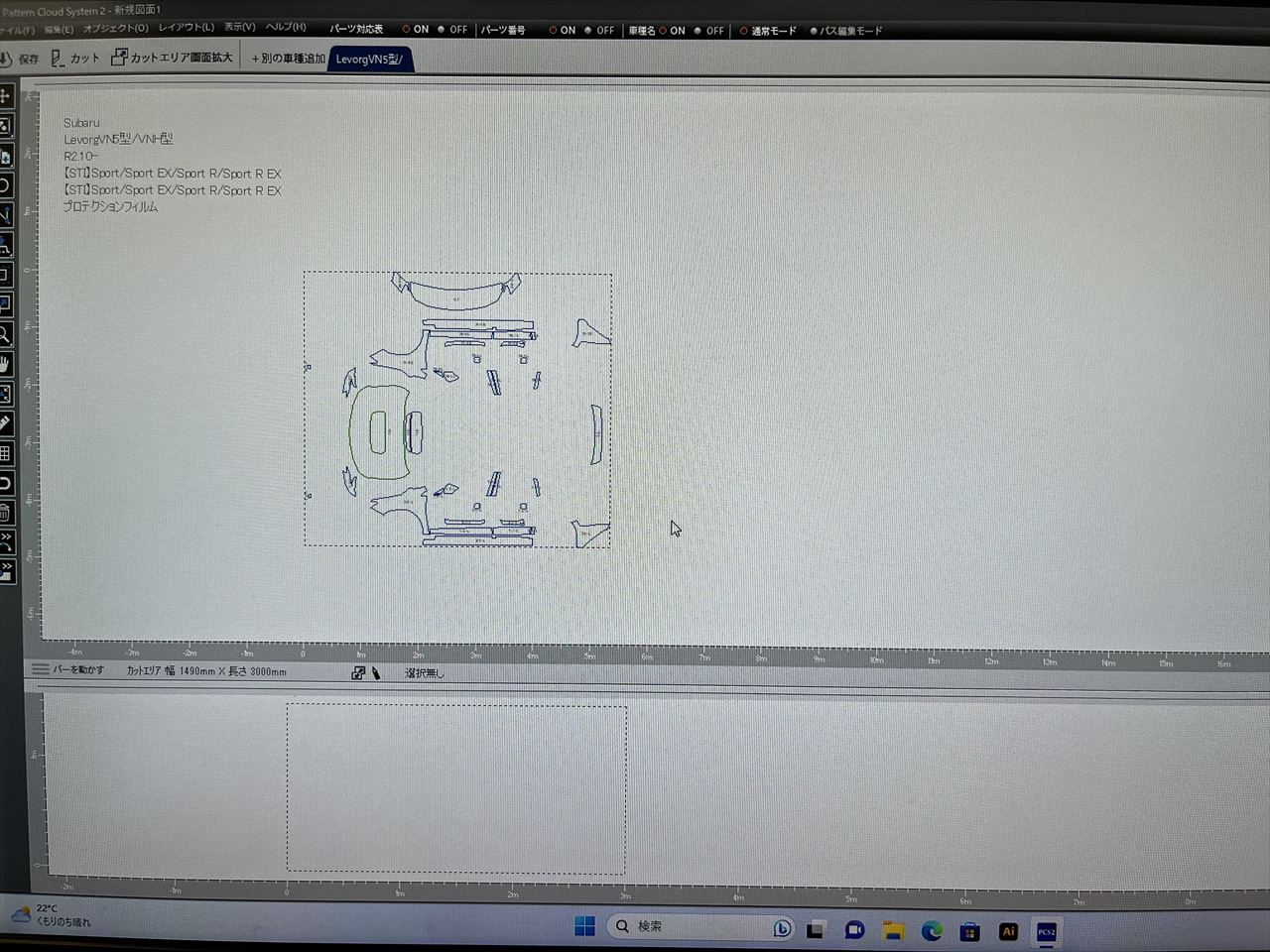
Task: Open Microsoft Edge from taskbar
Action: (932, 930)
